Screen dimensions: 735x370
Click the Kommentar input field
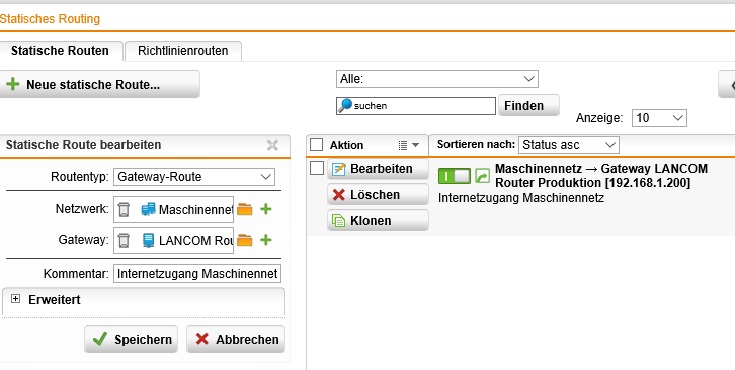(197, 273)
